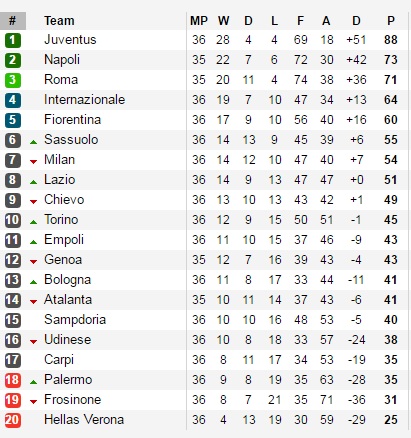Open the Hellas Verona team link
The width and height of the screenshot is (411, 438).
(84, 420)
